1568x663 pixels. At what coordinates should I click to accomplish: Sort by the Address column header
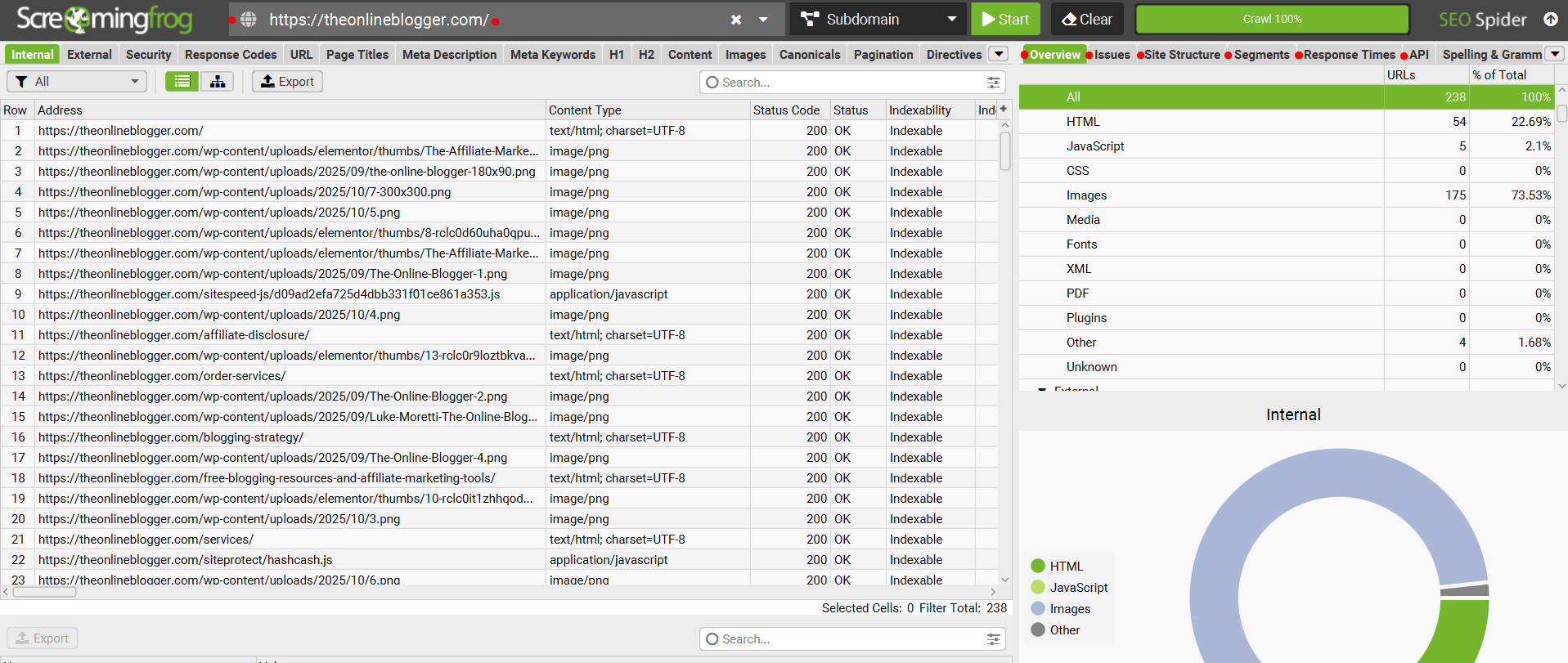[290, 110]
